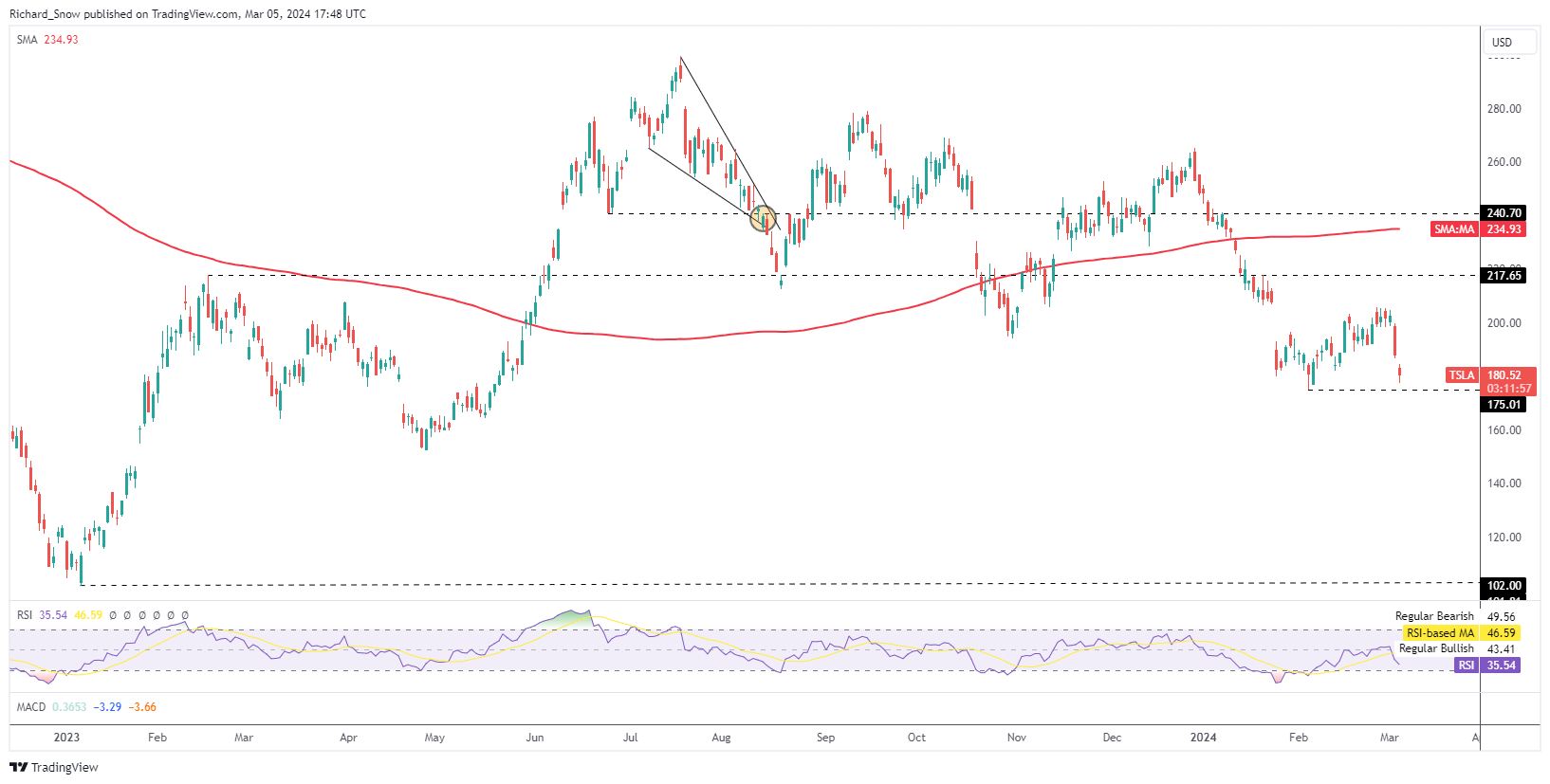This screenshot has height=784, width=1550.
Task: Click the RSI value 35.54 in legend
Action: click(53, 615)
